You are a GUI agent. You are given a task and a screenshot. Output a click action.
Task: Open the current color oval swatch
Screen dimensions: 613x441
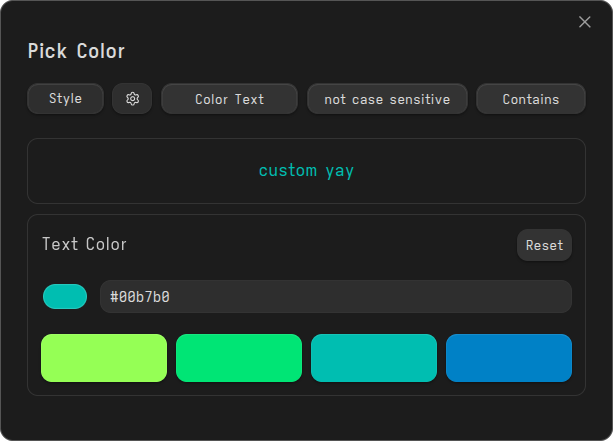pos(65,296)
